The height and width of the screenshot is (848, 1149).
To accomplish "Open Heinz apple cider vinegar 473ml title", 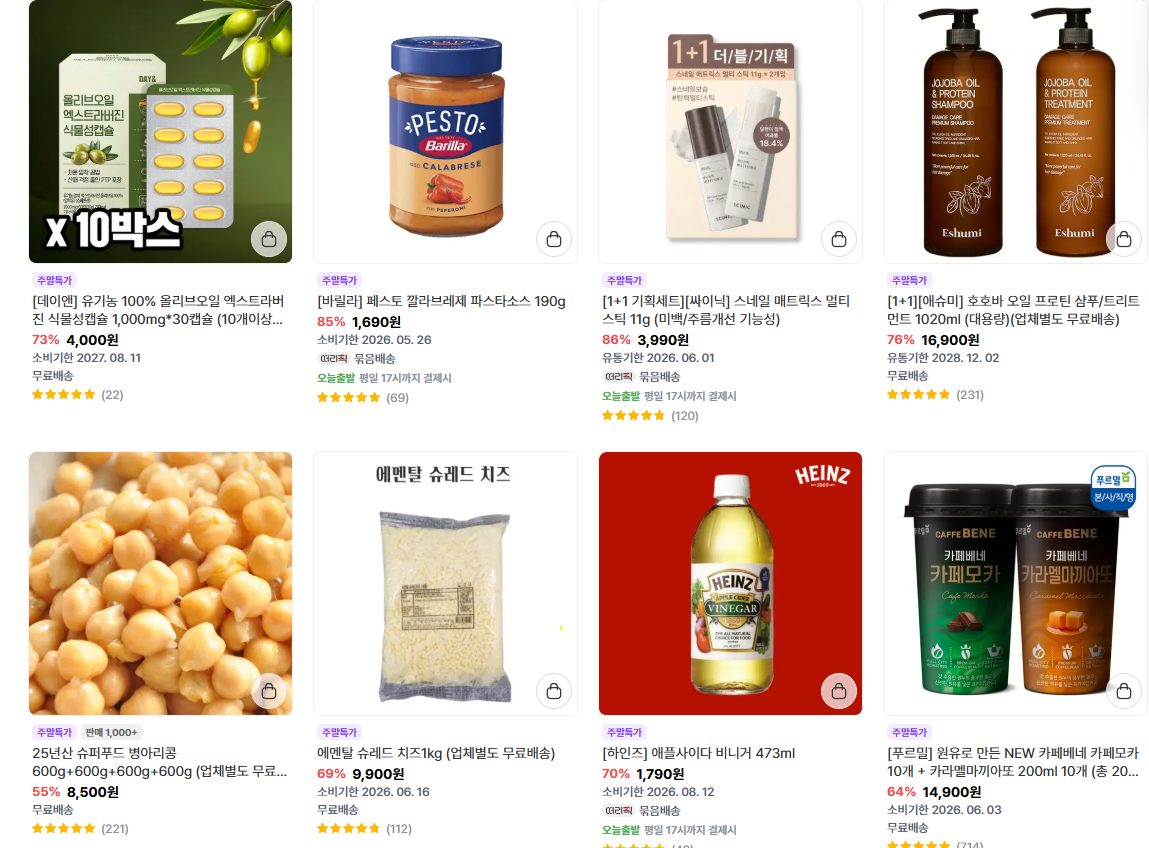I will 698,753.
